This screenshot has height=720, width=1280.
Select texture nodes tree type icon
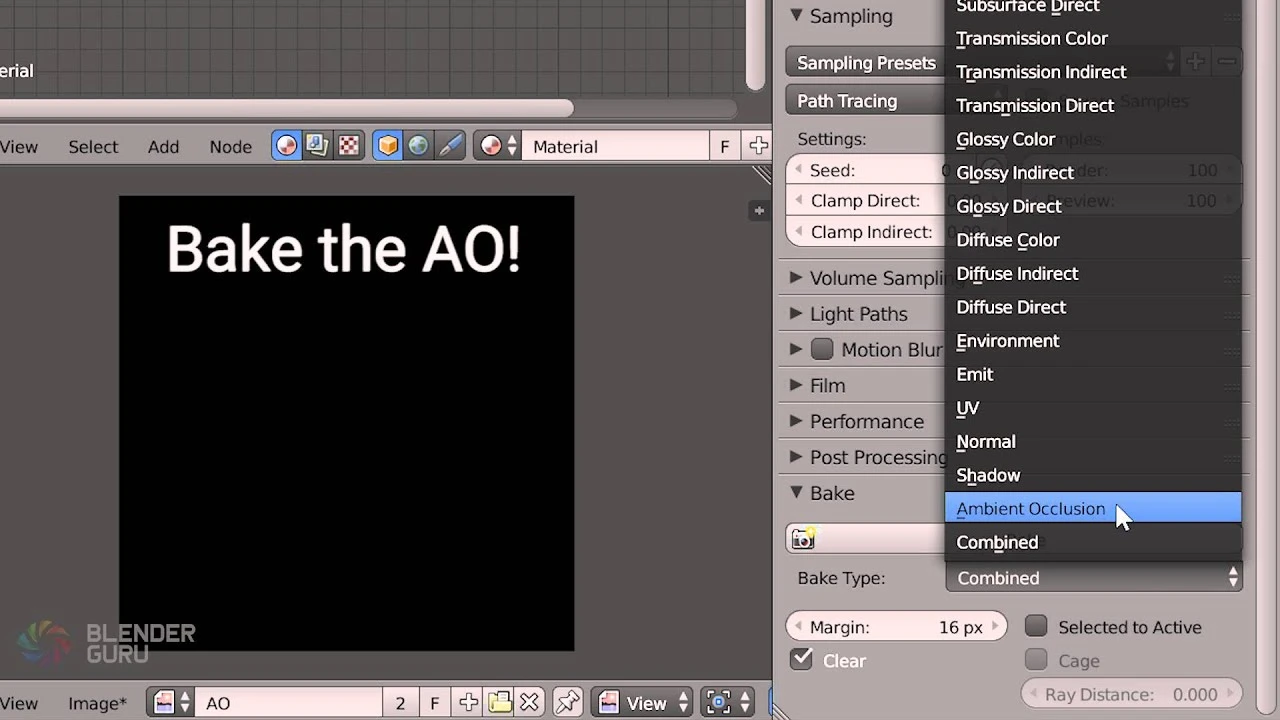[348, 146]
